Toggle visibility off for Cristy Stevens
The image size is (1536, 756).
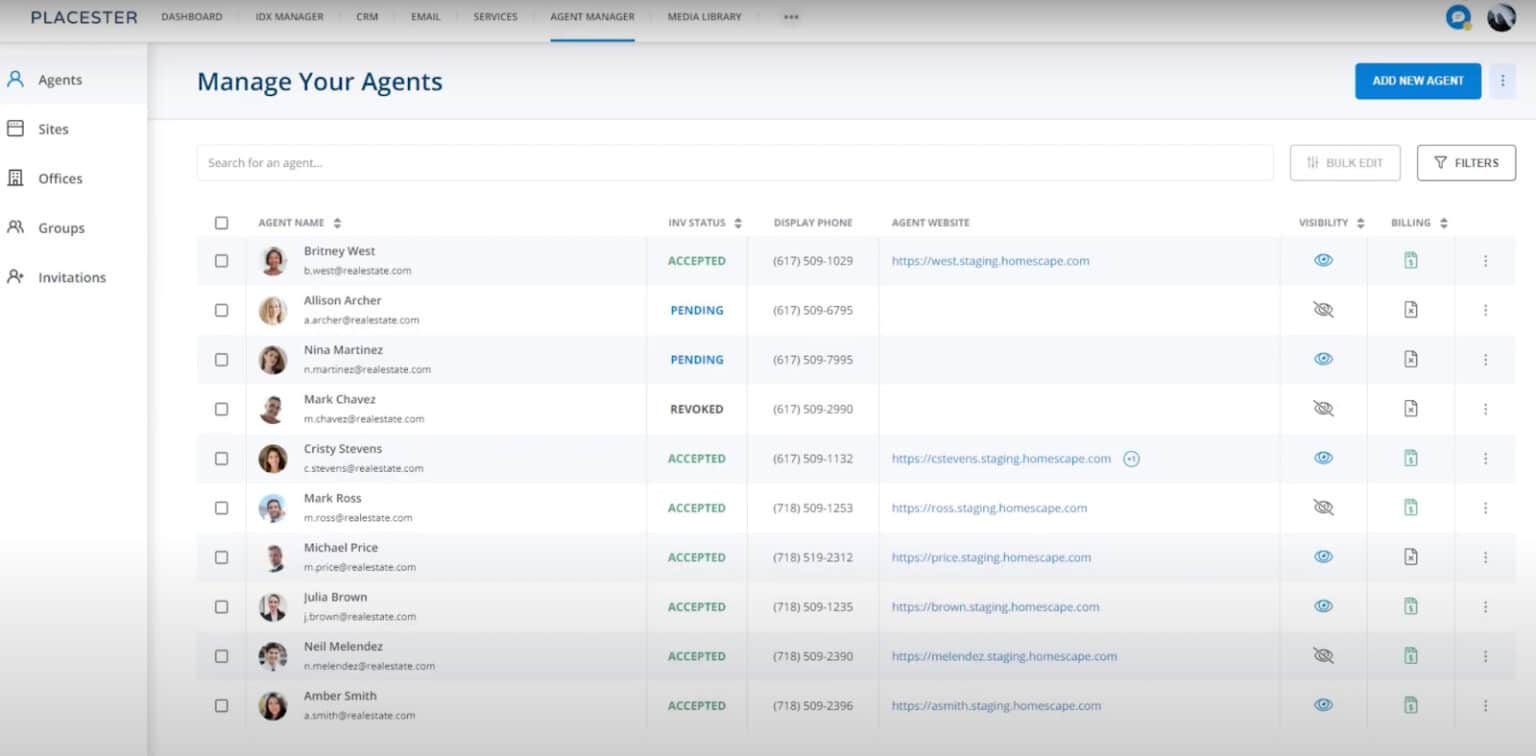coord(1323,457)
